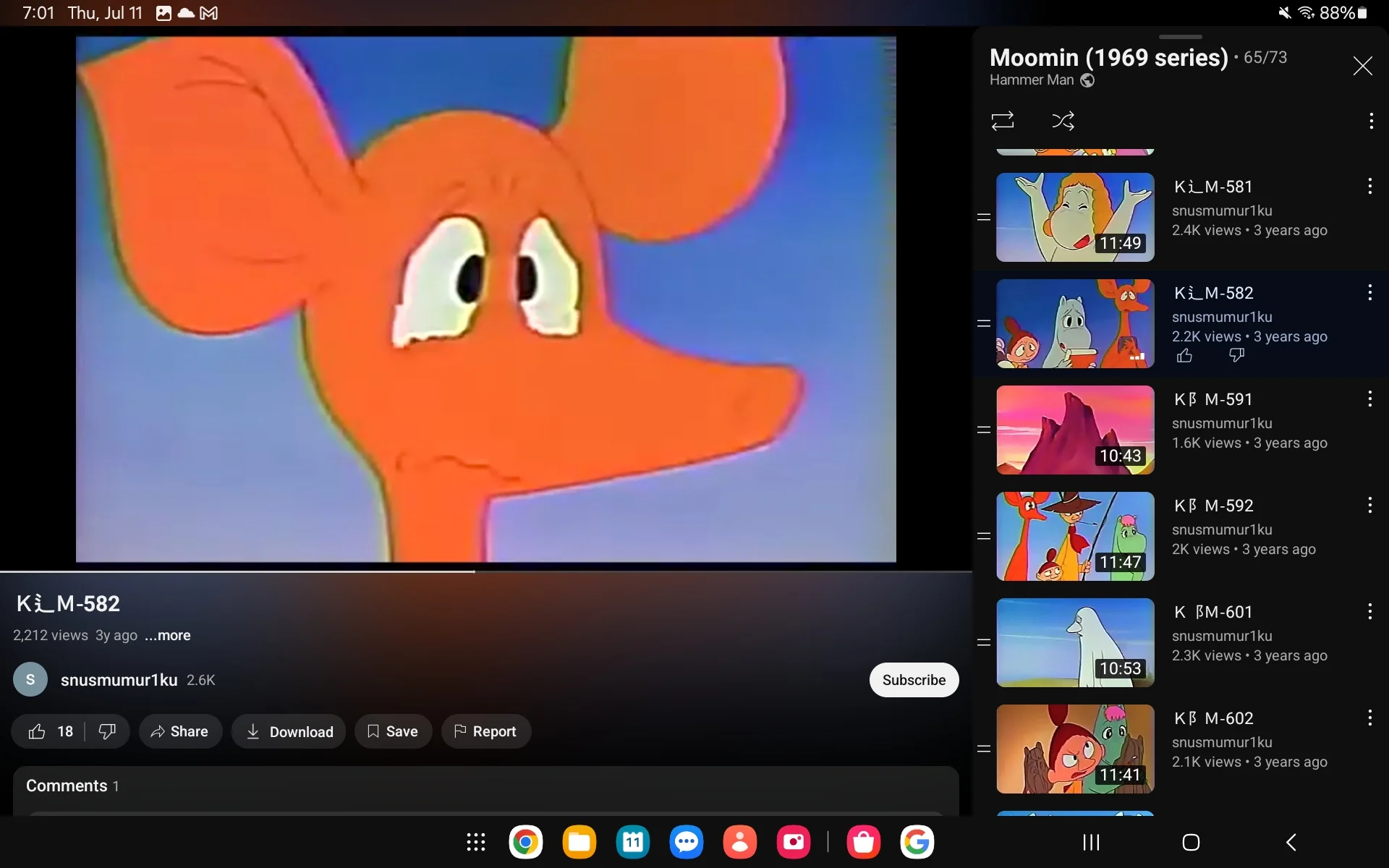Report the current video

pyautogui.click(x=486, y=731)
